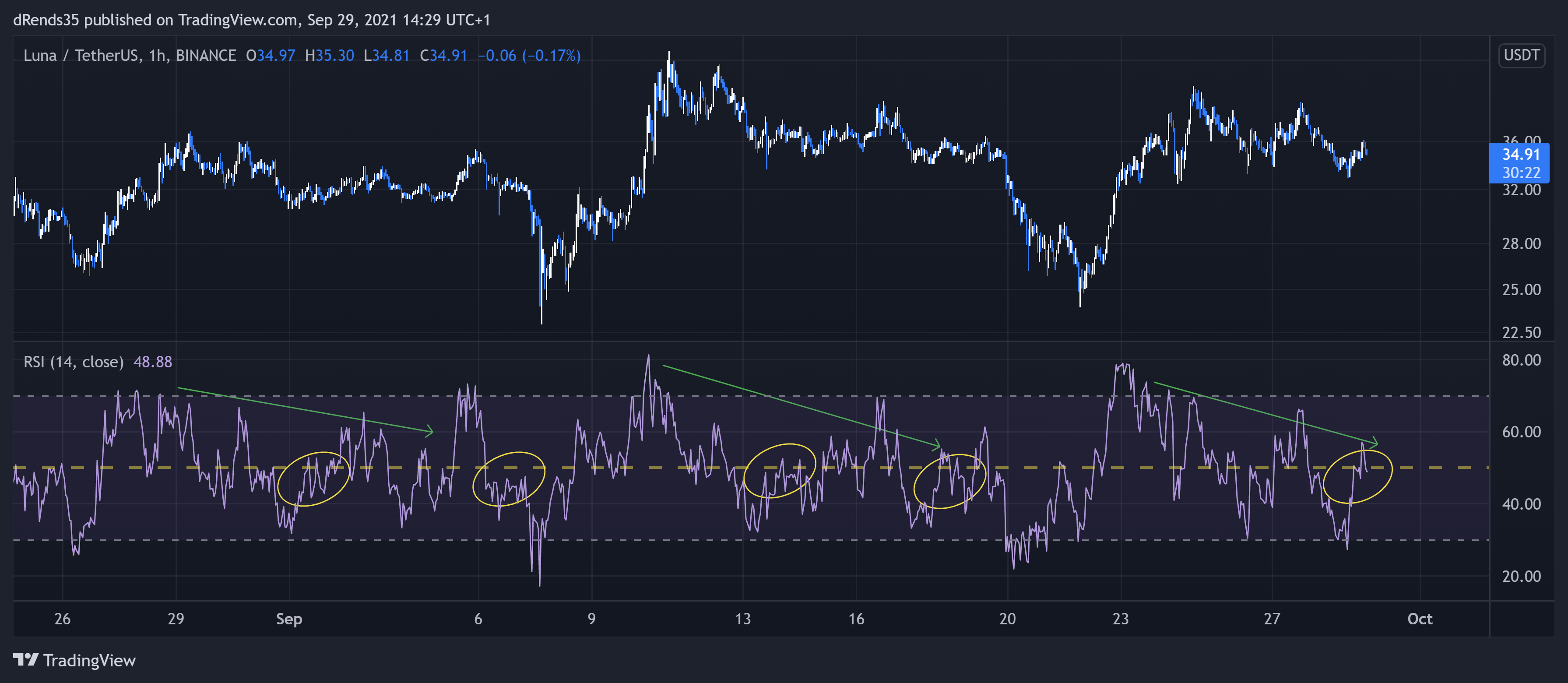Click the 28.00 price axis label
This screenshot has height=683, width=1568.
(x=1521, y=243)
